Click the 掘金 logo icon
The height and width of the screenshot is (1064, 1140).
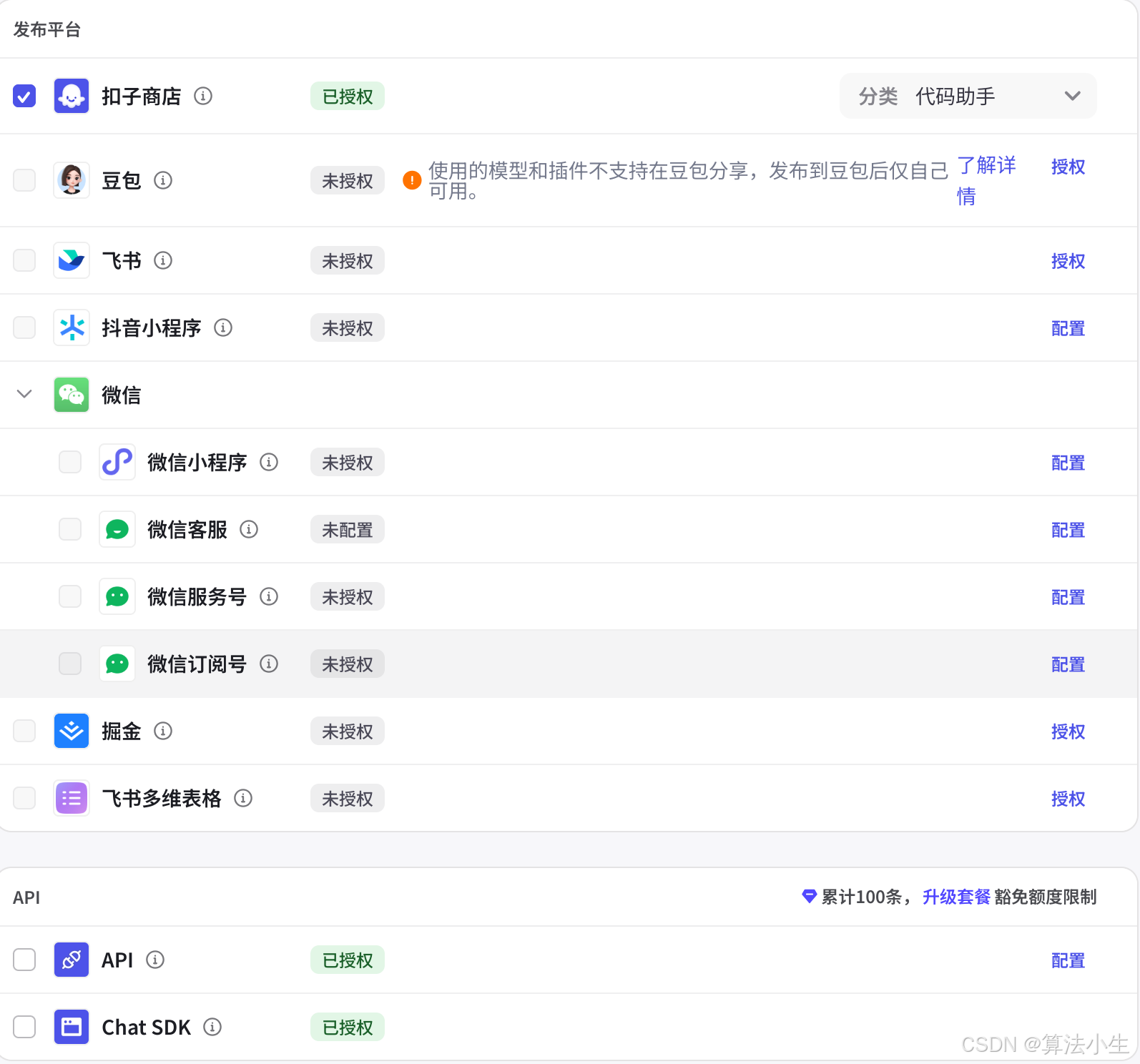72,731
